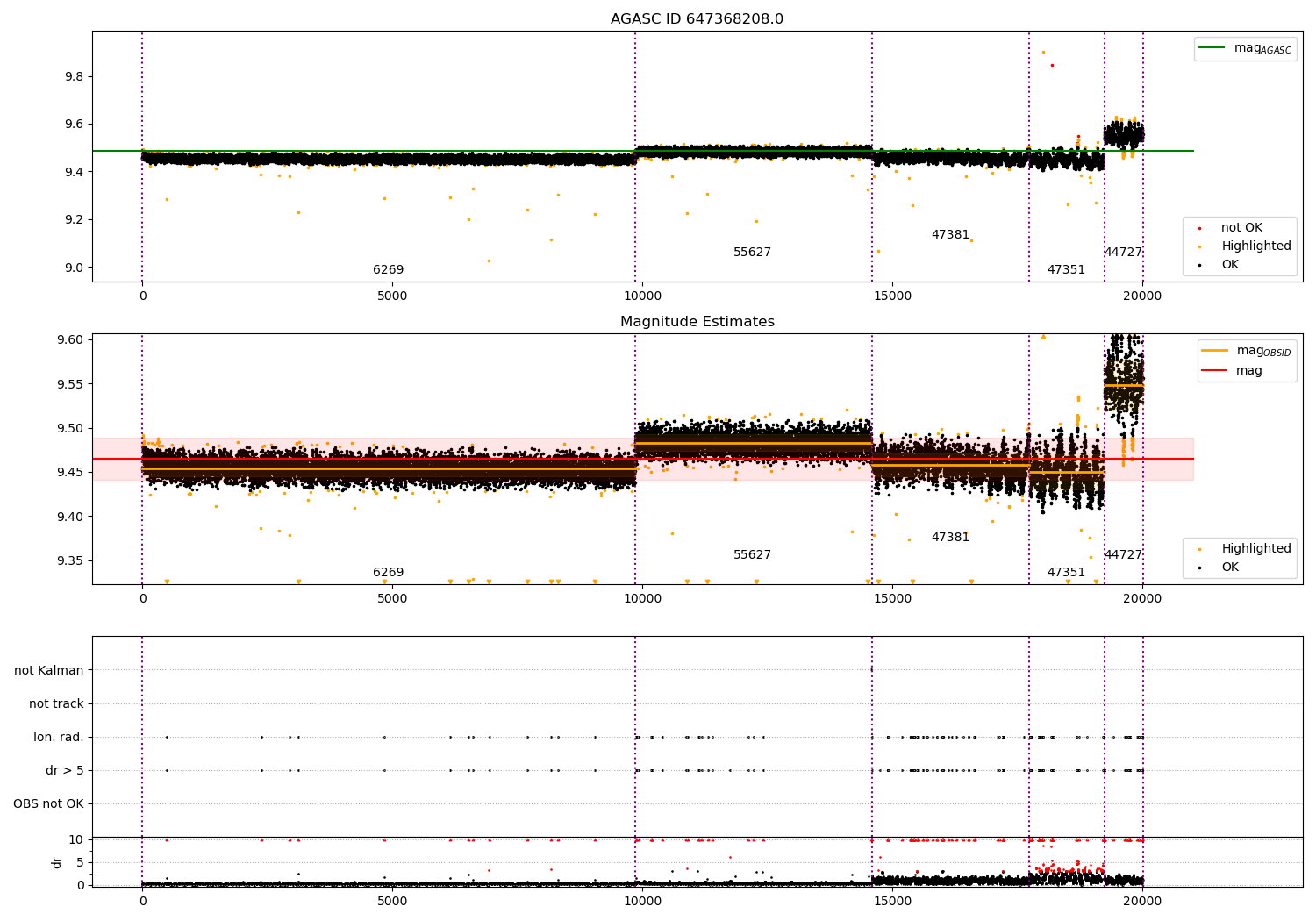This screenshot has width=1316, height=921.
Task: Click OBSID label 44727 in the AGASC ID plot
Action: tap(1123, 252)
